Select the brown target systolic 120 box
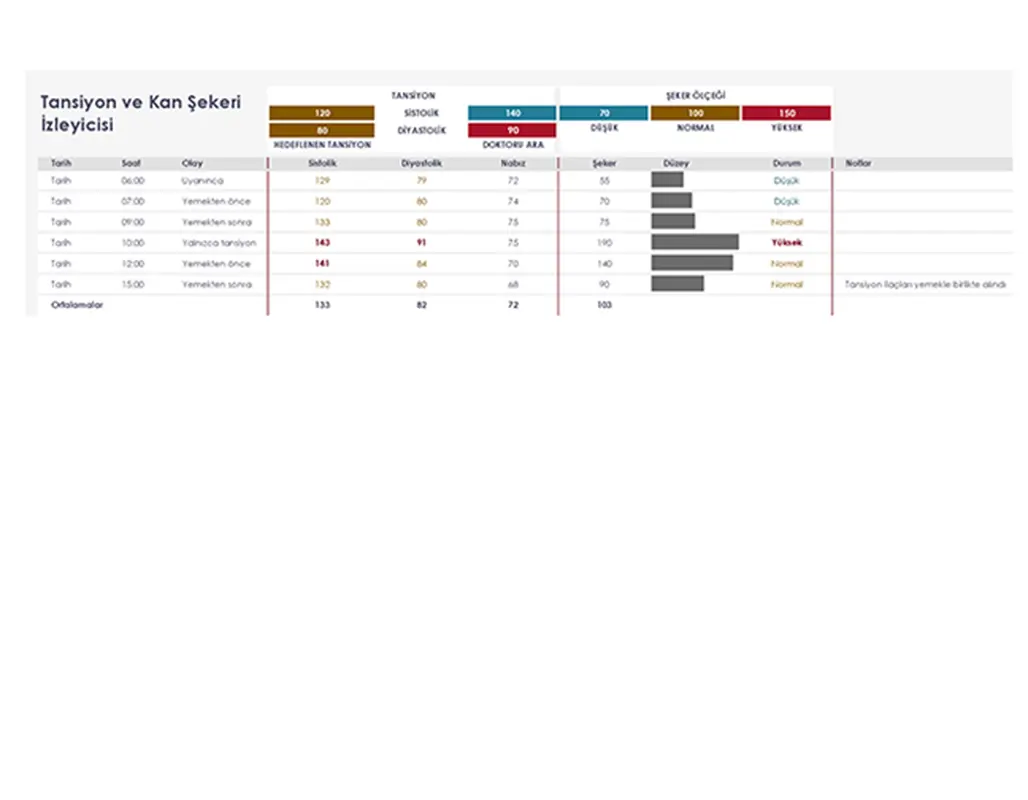The width and height of the screenshot is (1028, 800). 321,113
